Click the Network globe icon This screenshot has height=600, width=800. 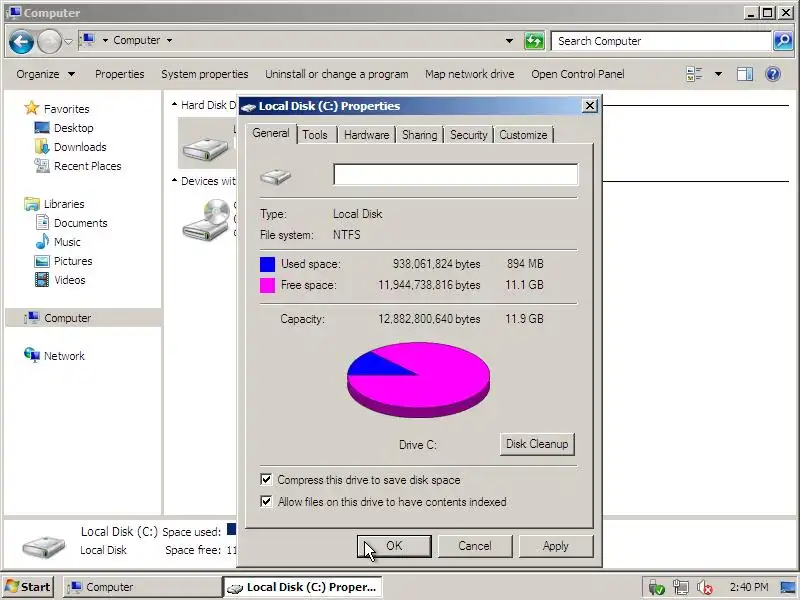coord(32,355)
